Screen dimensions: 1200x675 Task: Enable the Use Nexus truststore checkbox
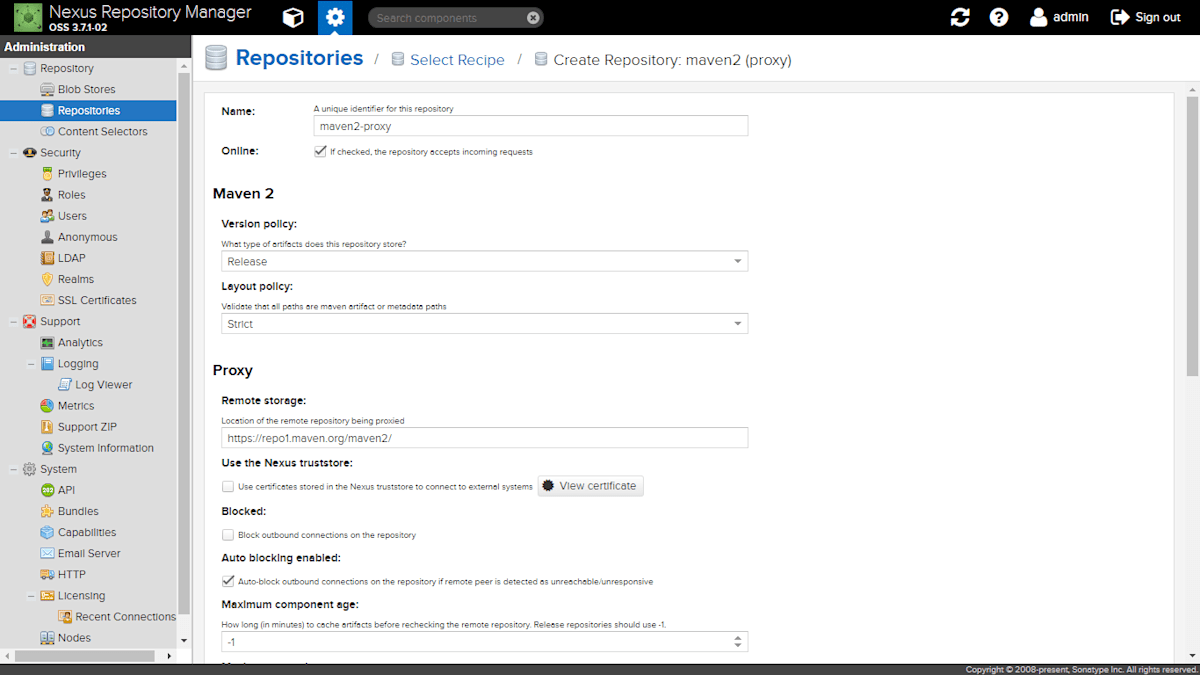click(228, 486)
